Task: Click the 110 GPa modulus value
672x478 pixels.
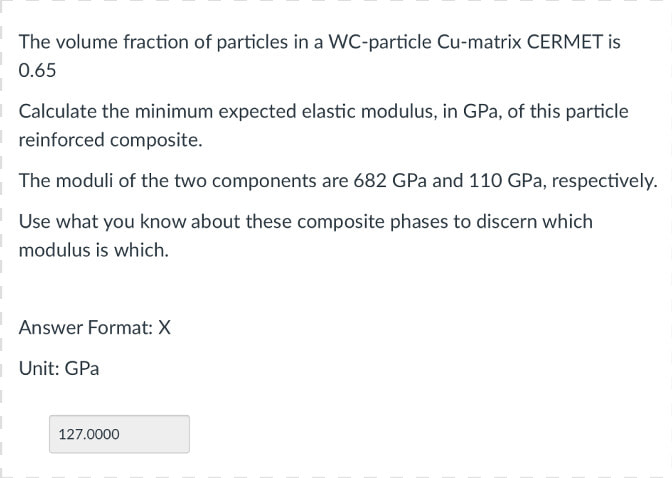Action: click(506, 180)
